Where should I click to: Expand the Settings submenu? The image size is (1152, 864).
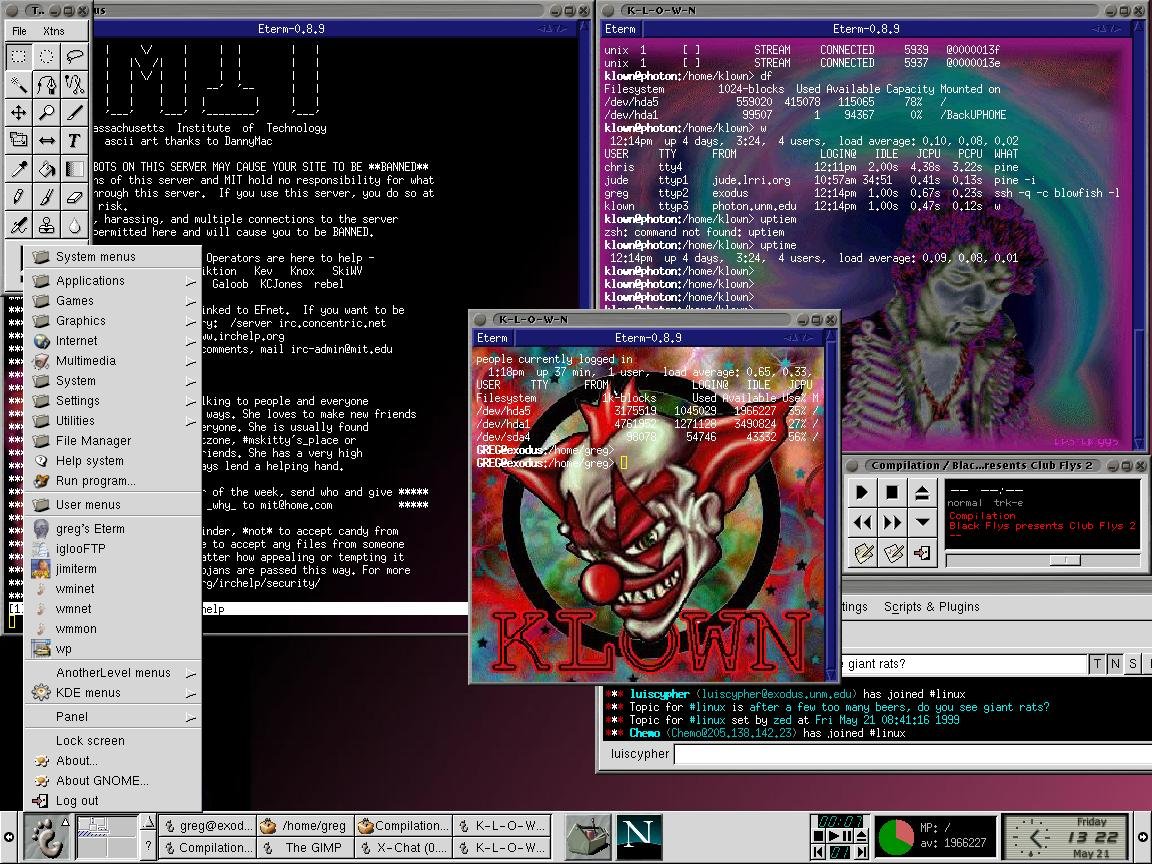(x=112, y=400)
